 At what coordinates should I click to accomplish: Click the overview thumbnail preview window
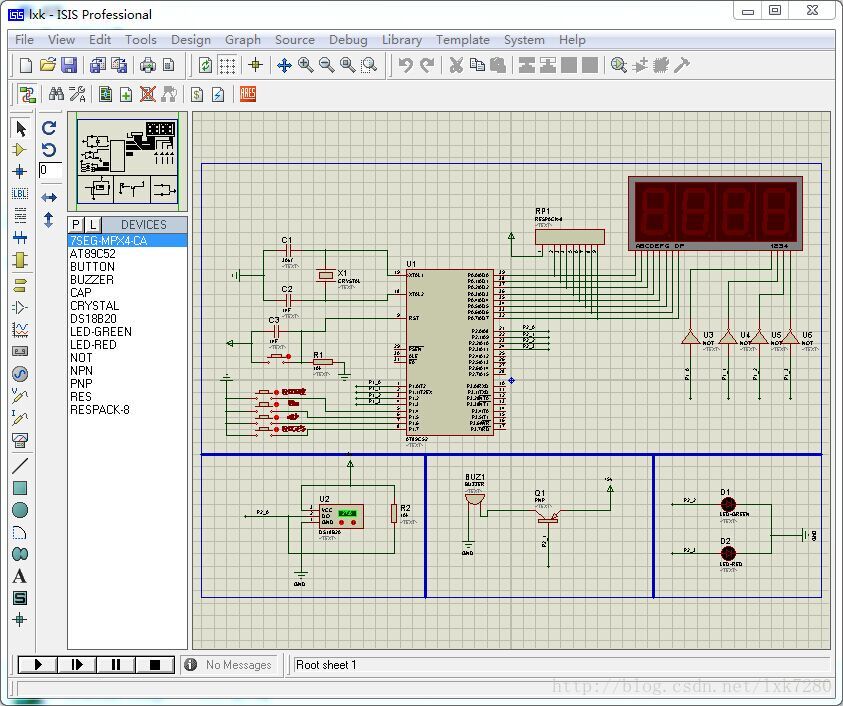(x=127, y=161)
